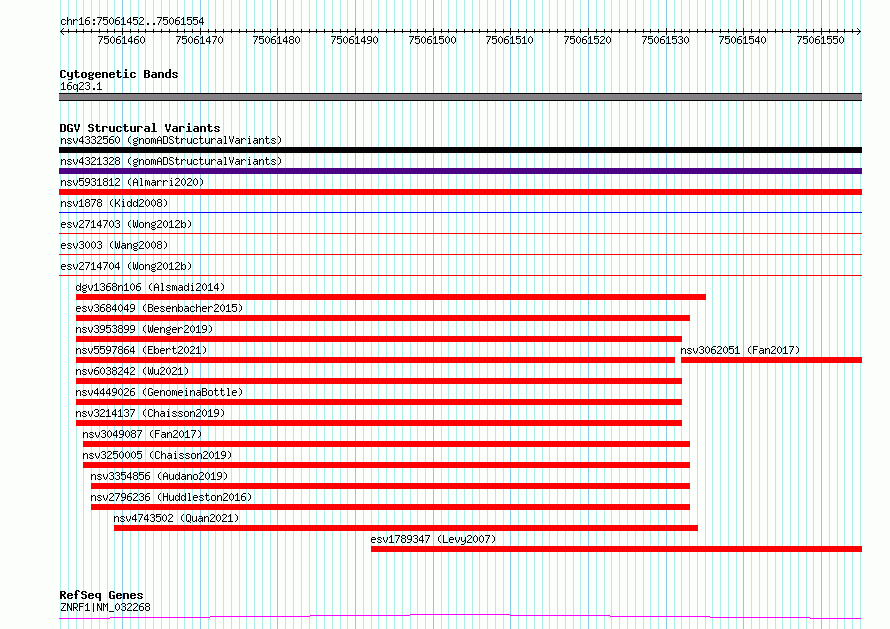Viewport: 890px width, 629px height.
Task: Click ruler position 75061500
Action: pos(433,40)
